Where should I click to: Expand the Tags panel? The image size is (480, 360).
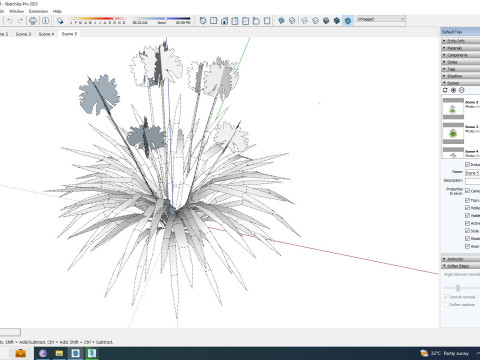(x=461, y=69)
